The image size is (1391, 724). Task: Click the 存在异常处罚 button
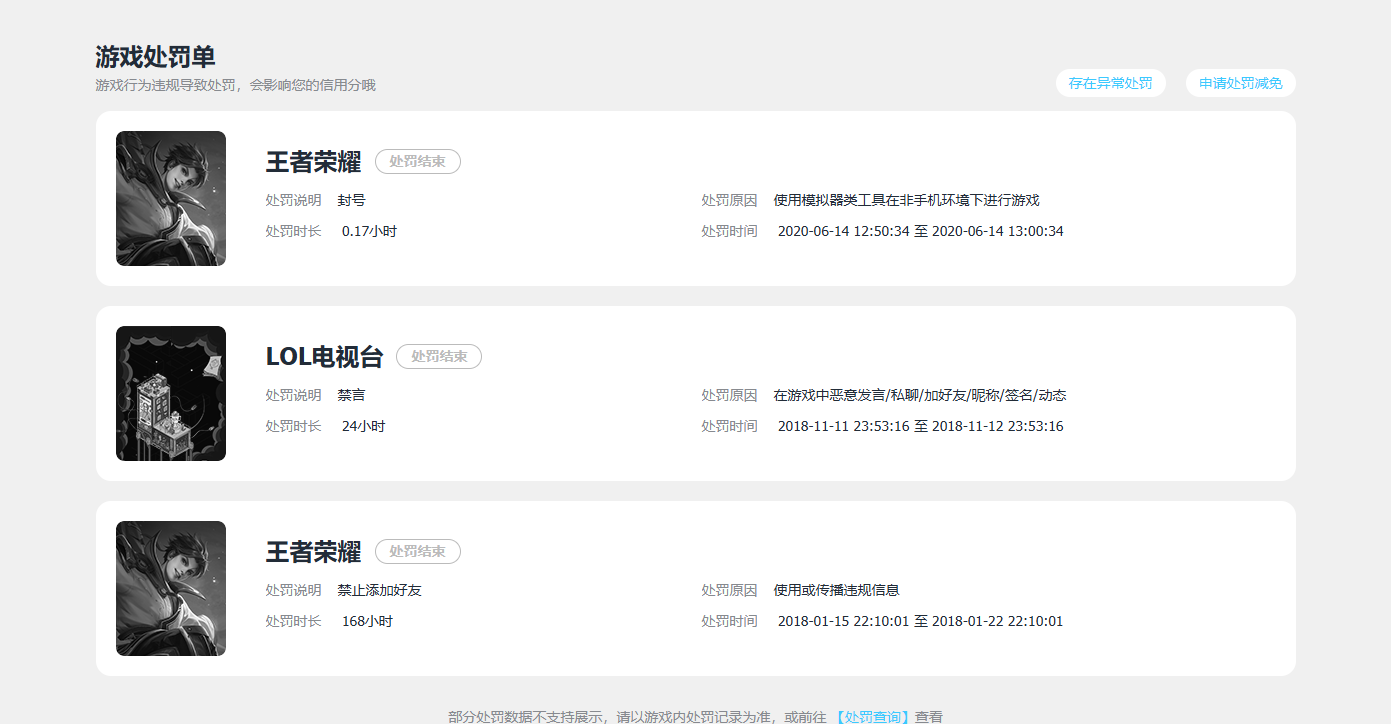(1110, 83)
